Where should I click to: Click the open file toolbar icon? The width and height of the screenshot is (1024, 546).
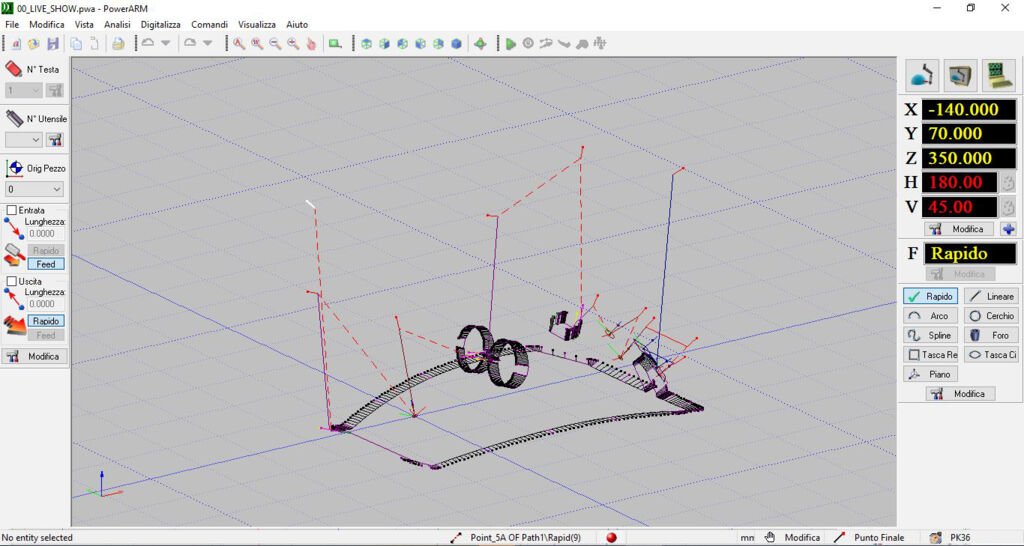[x=34, y=44]
